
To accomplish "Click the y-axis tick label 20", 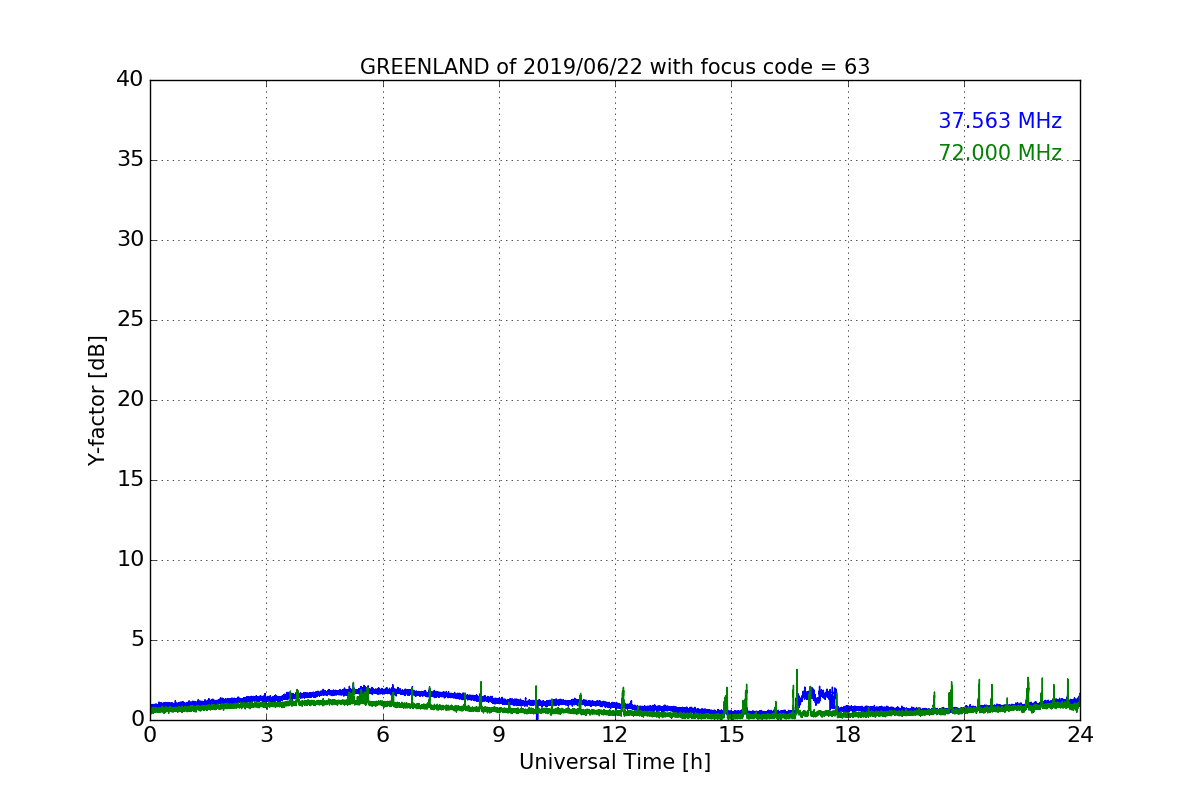I will tap(130, 400).
